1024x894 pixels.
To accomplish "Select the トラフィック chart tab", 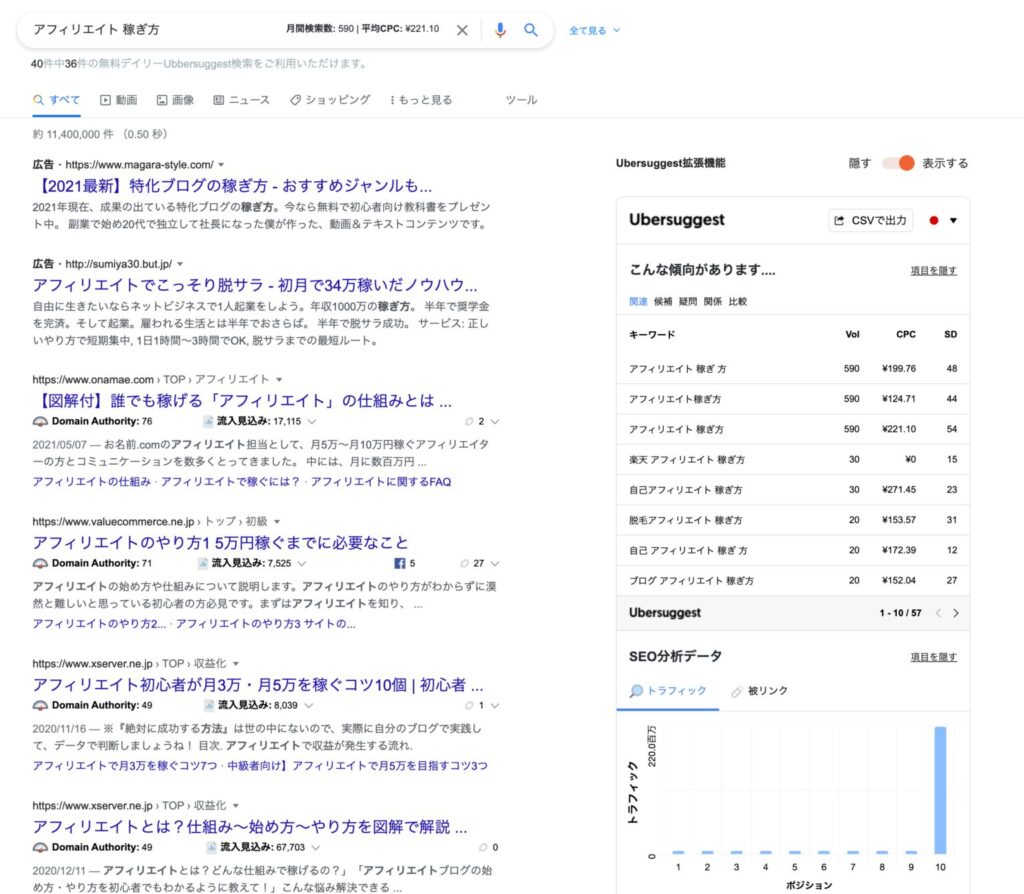I will coord(668,691).
